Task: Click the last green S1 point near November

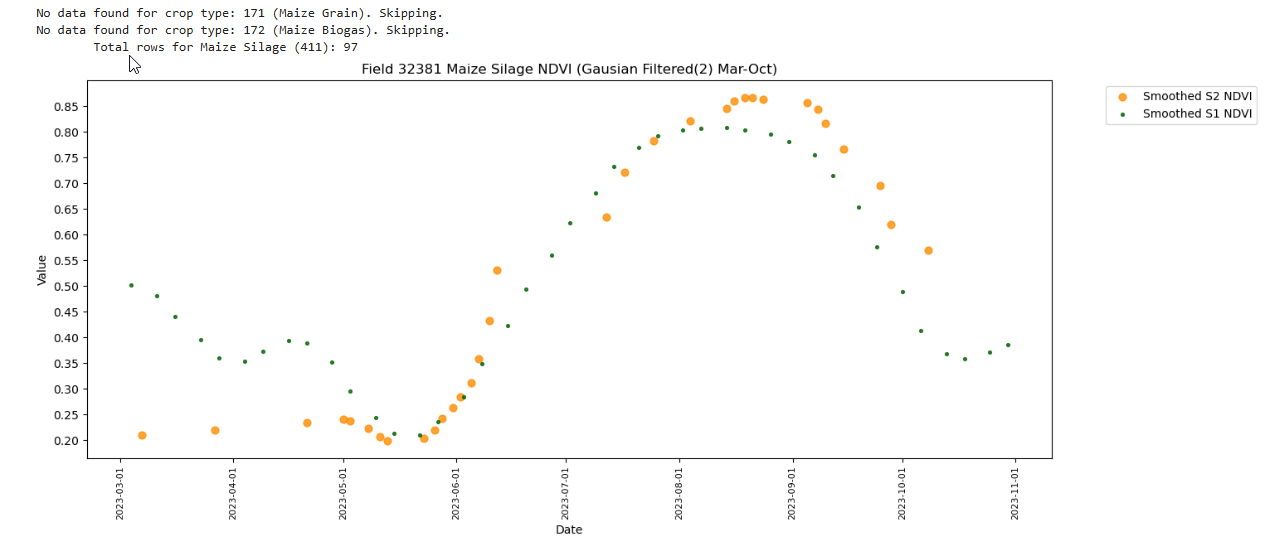Action: 1008,345
